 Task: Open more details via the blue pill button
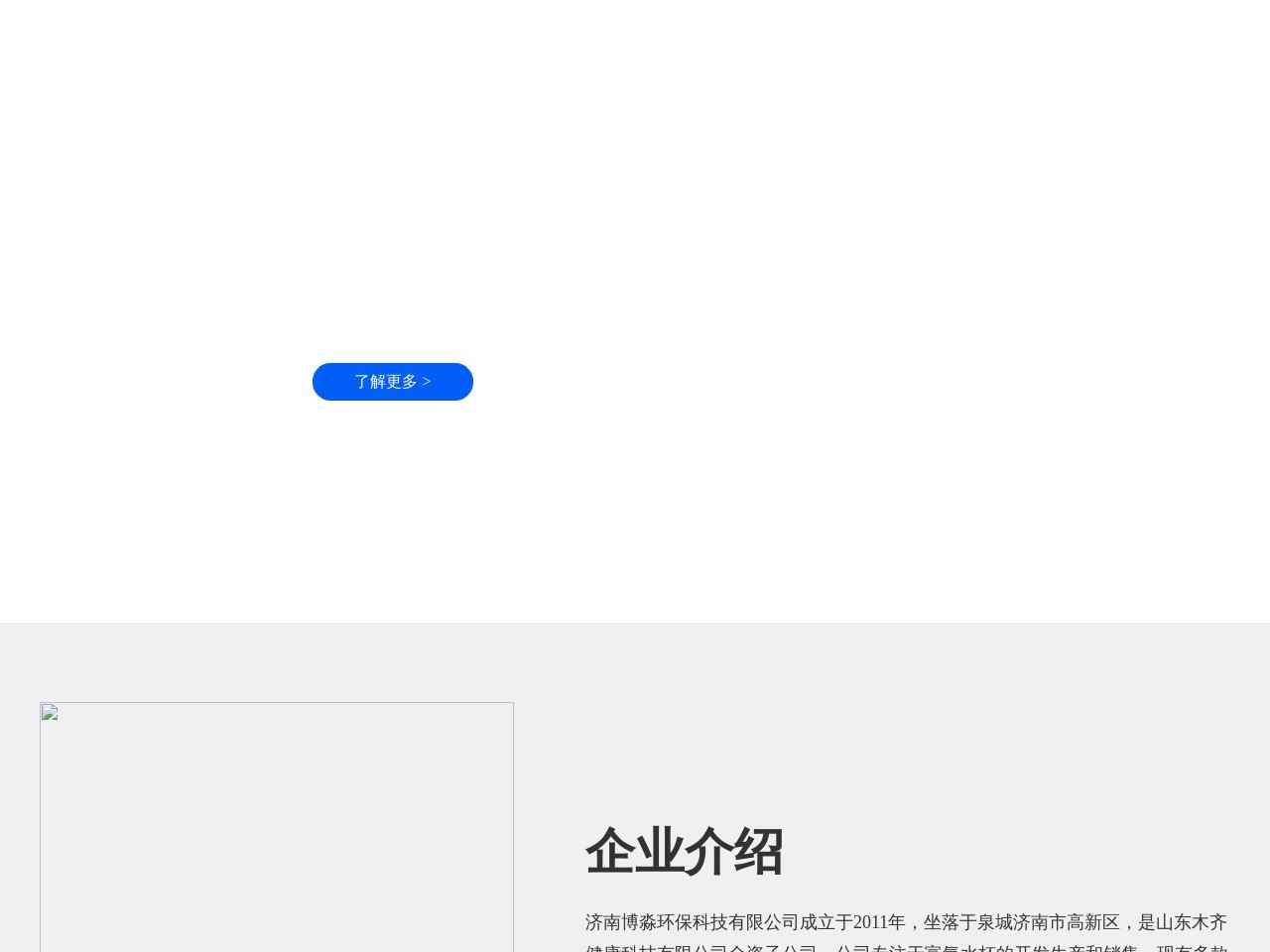point(393,382)
